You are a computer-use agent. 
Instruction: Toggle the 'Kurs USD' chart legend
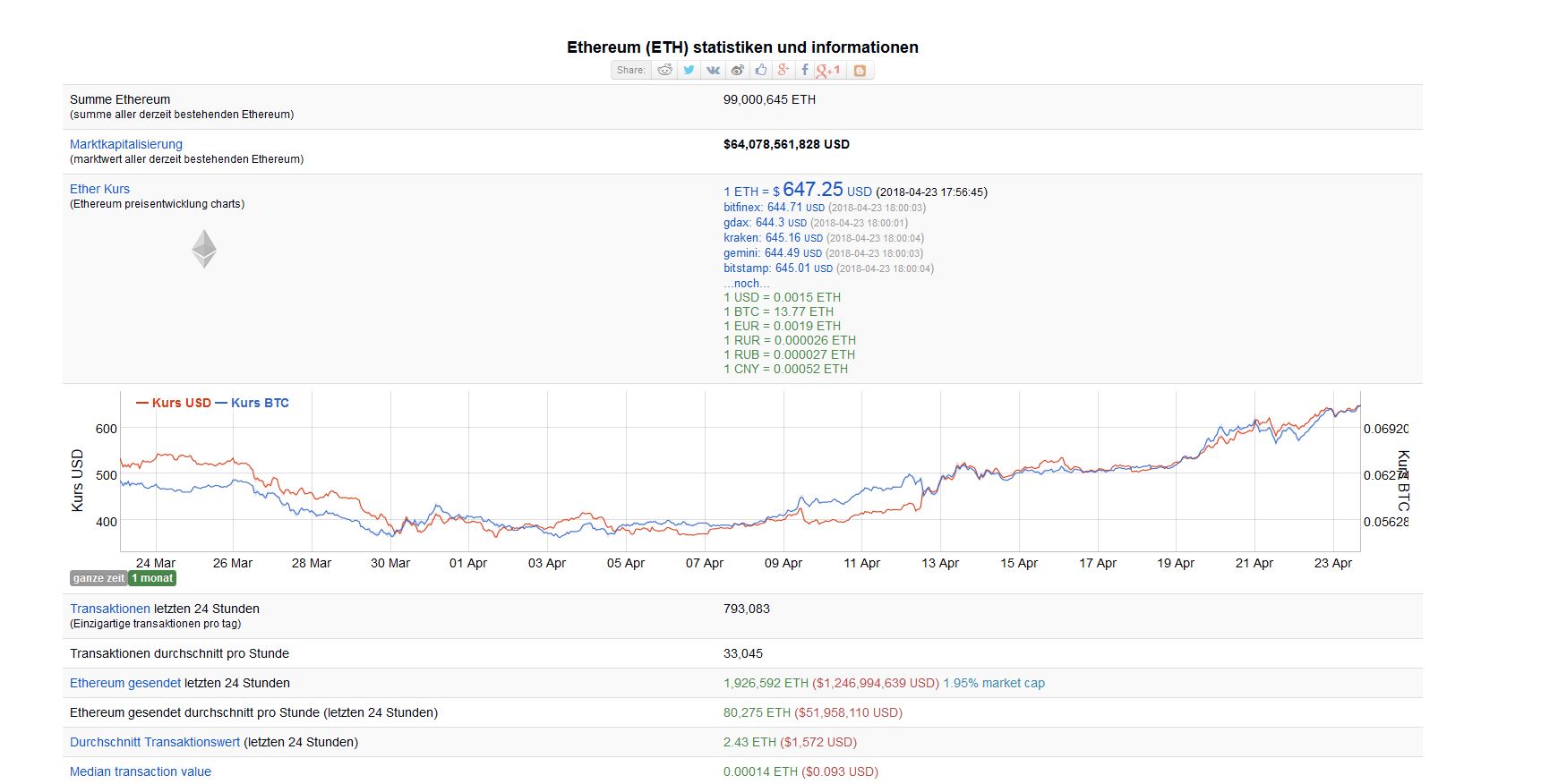(x=174, y=403)
